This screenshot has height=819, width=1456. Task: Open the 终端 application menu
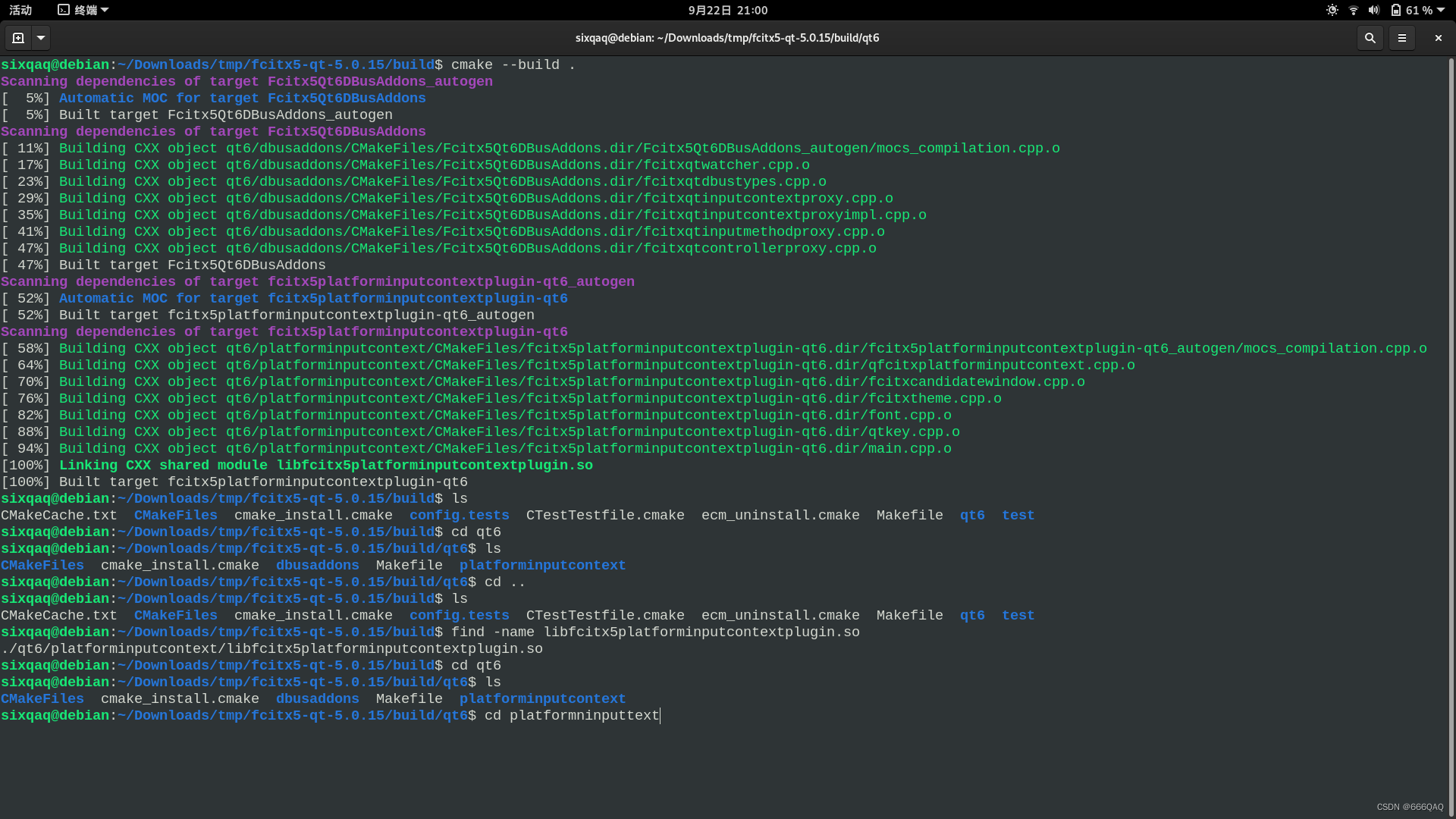pos(83,10)
